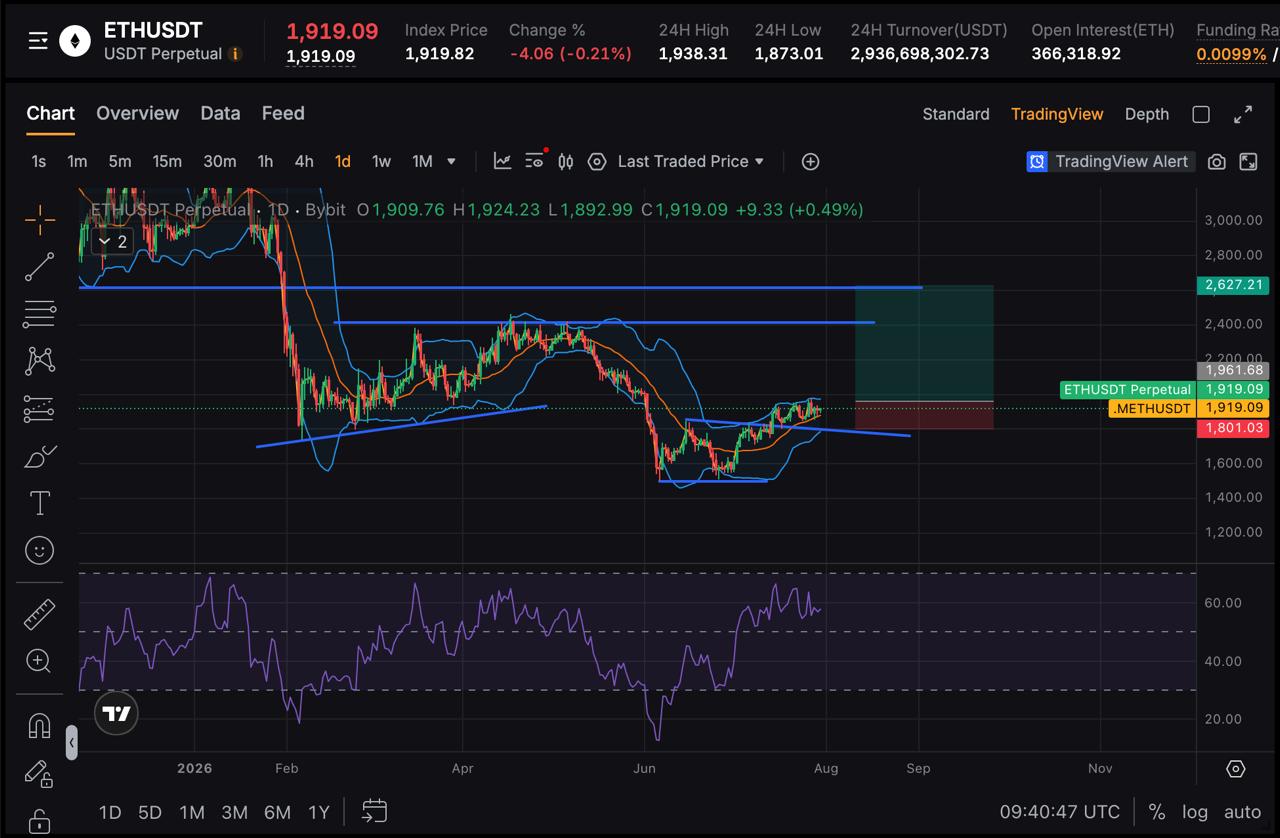This screenshot has height=838, width=1280.
Task: Open the Indicators chart icon
Action: (x=502, y=161)
